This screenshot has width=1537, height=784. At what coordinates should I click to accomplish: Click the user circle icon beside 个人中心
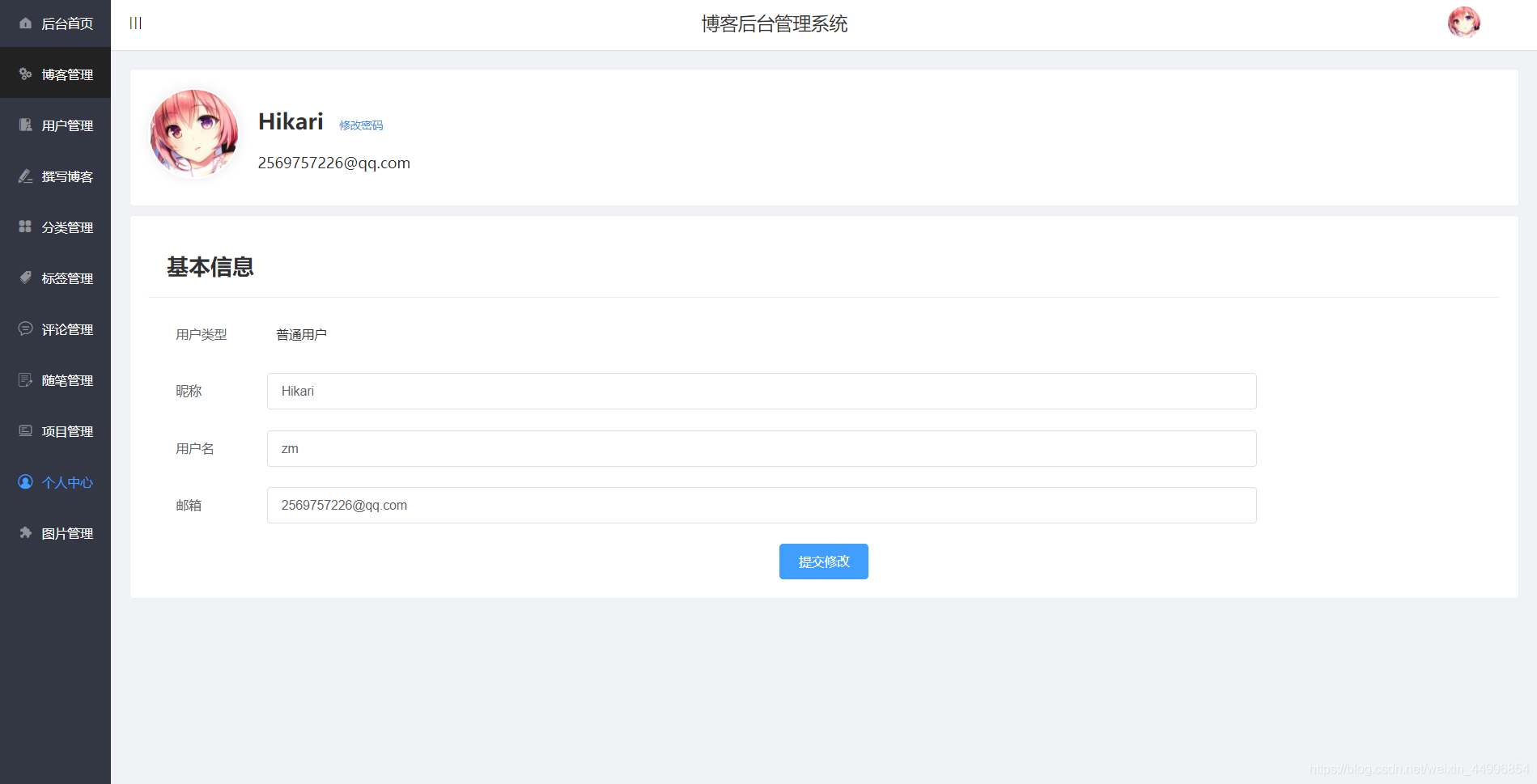tap(25, 481)
